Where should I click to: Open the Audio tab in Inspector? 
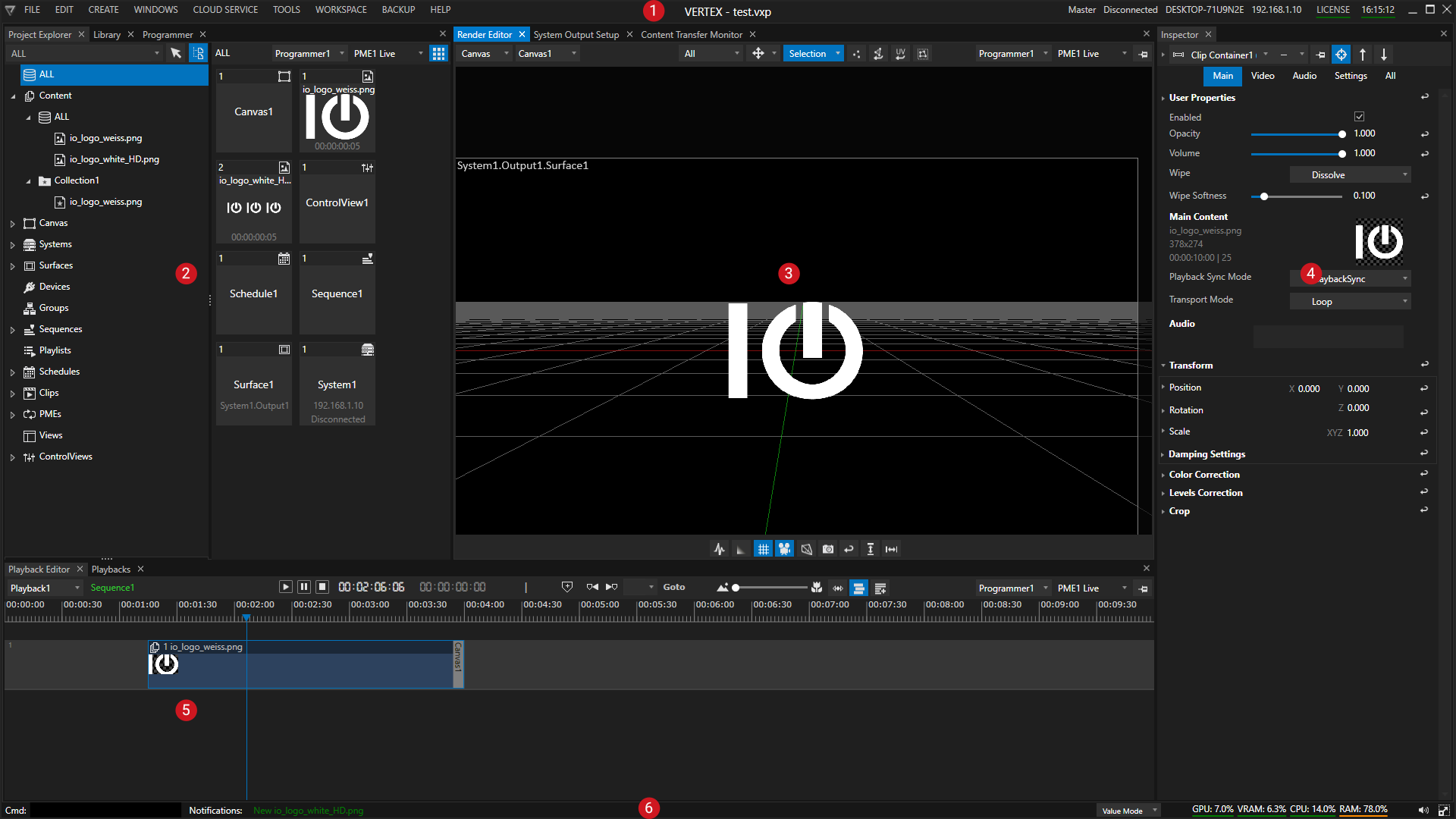click(1304, 76)
